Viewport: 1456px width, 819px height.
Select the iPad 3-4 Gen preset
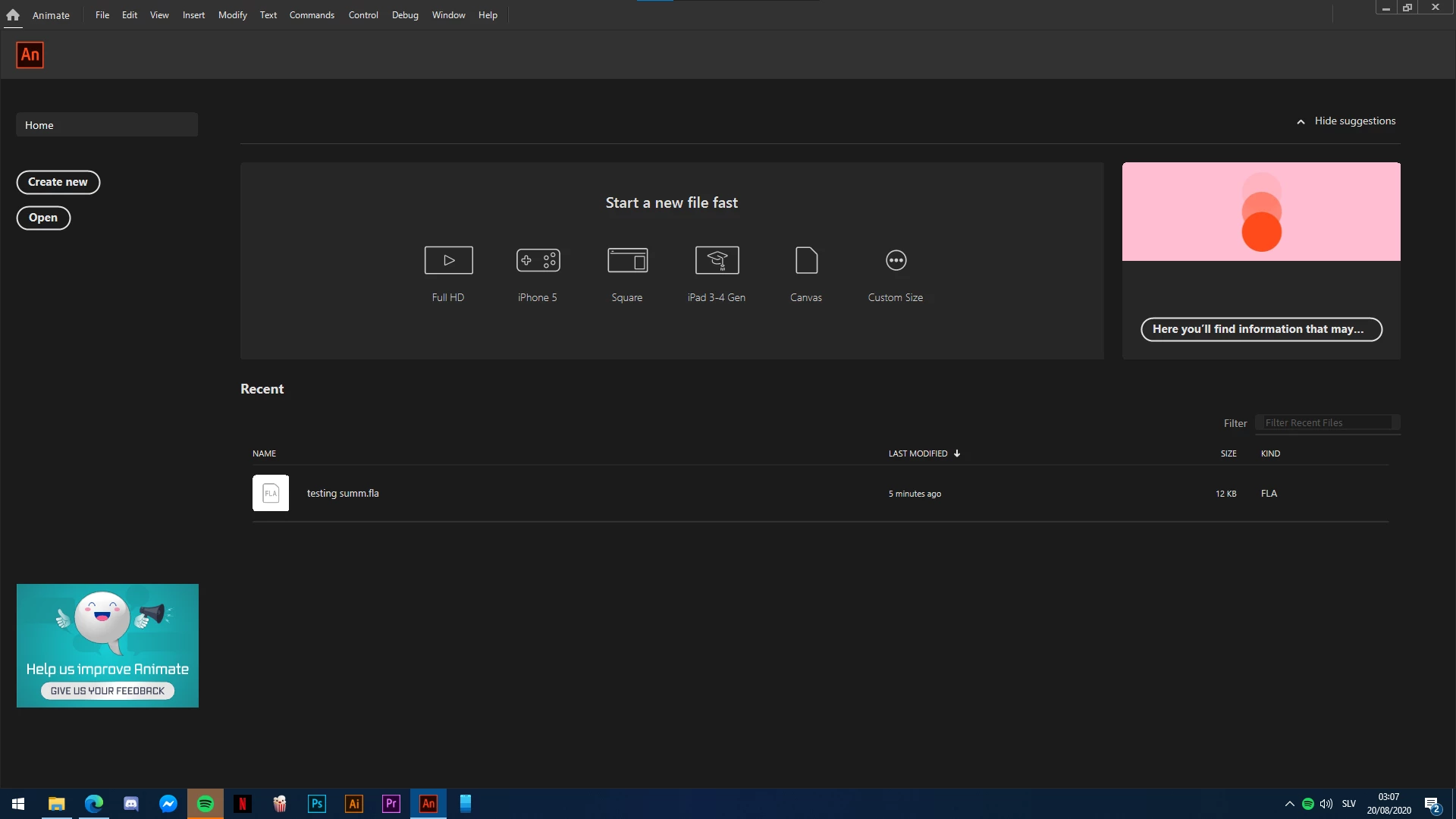[x=717, y=260]
